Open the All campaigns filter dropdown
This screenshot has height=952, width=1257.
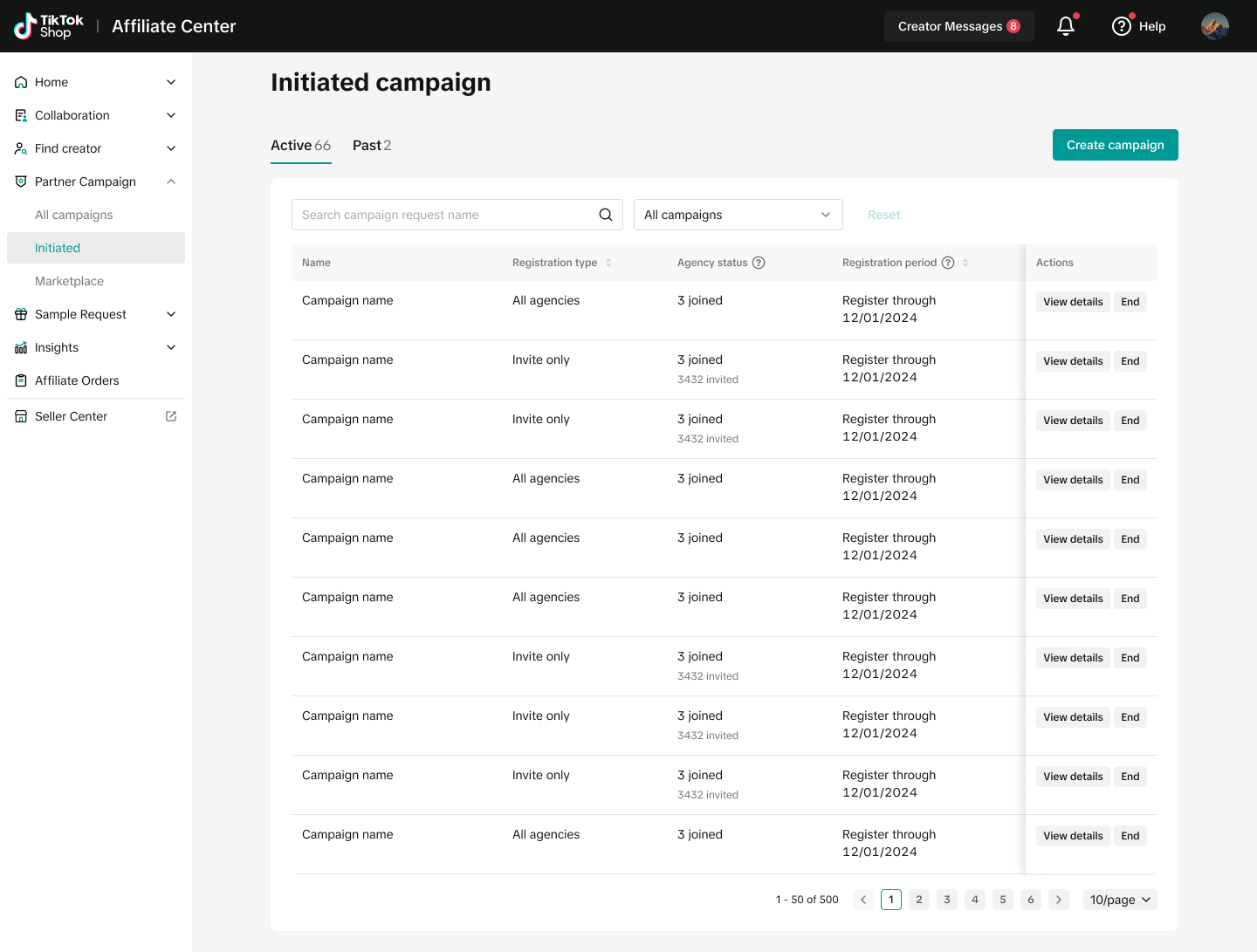[738, 215]
